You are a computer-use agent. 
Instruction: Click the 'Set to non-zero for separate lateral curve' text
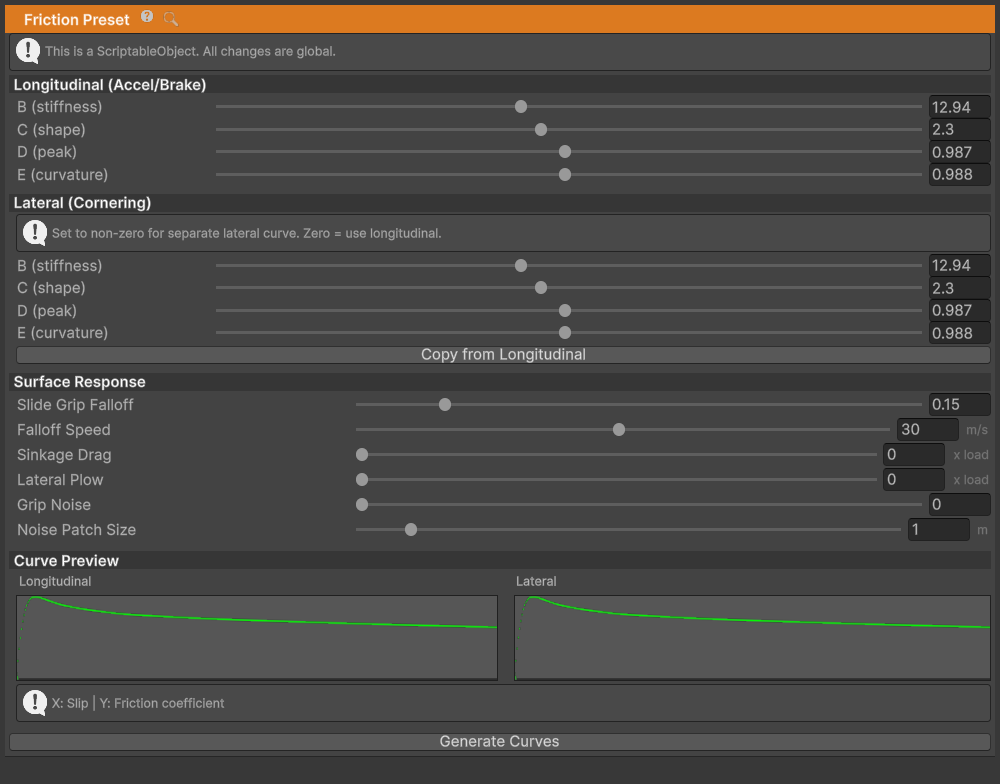point(246,233)
